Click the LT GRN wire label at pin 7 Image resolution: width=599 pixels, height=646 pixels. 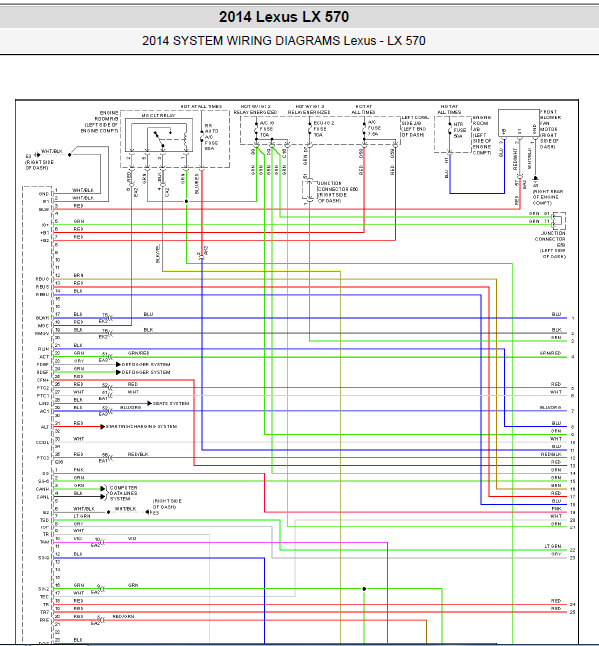[x=82, y=516]
